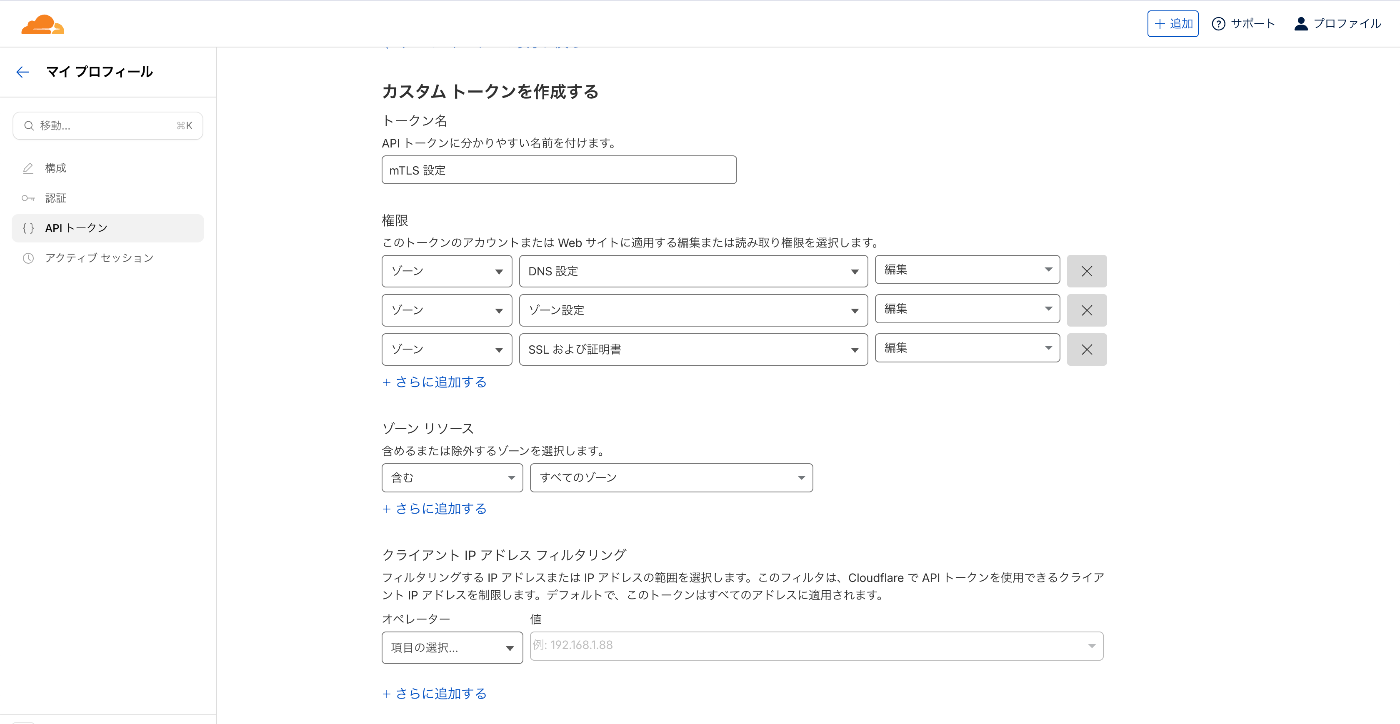Expand the オペレーター 項目の選択 dropdown
The width and height of the screenshot is (1400, 724).
452,648
